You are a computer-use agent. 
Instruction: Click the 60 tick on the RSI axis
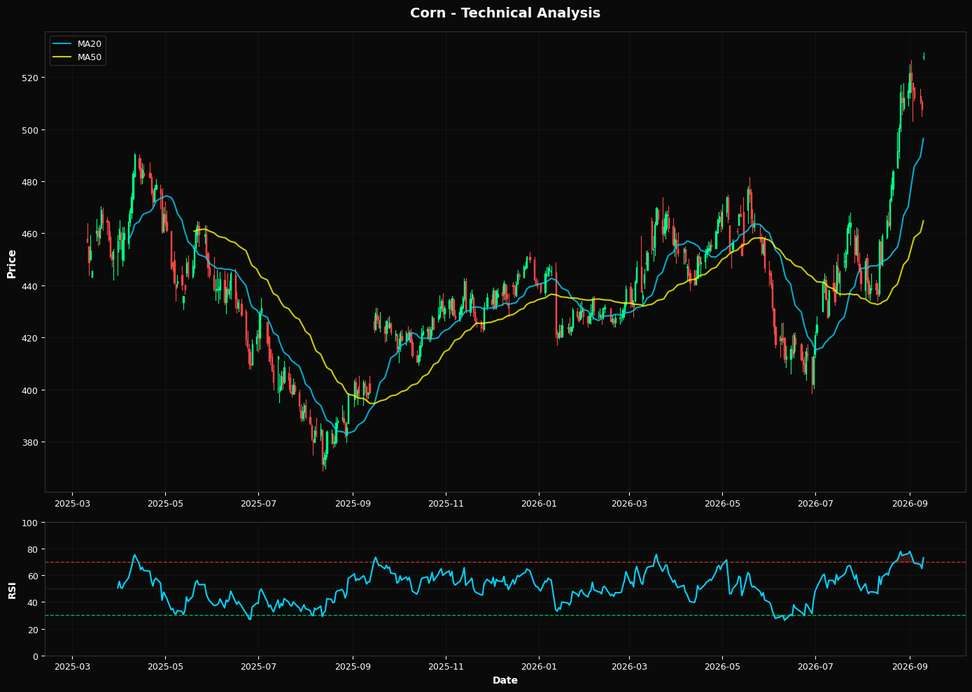coord(34,577)
